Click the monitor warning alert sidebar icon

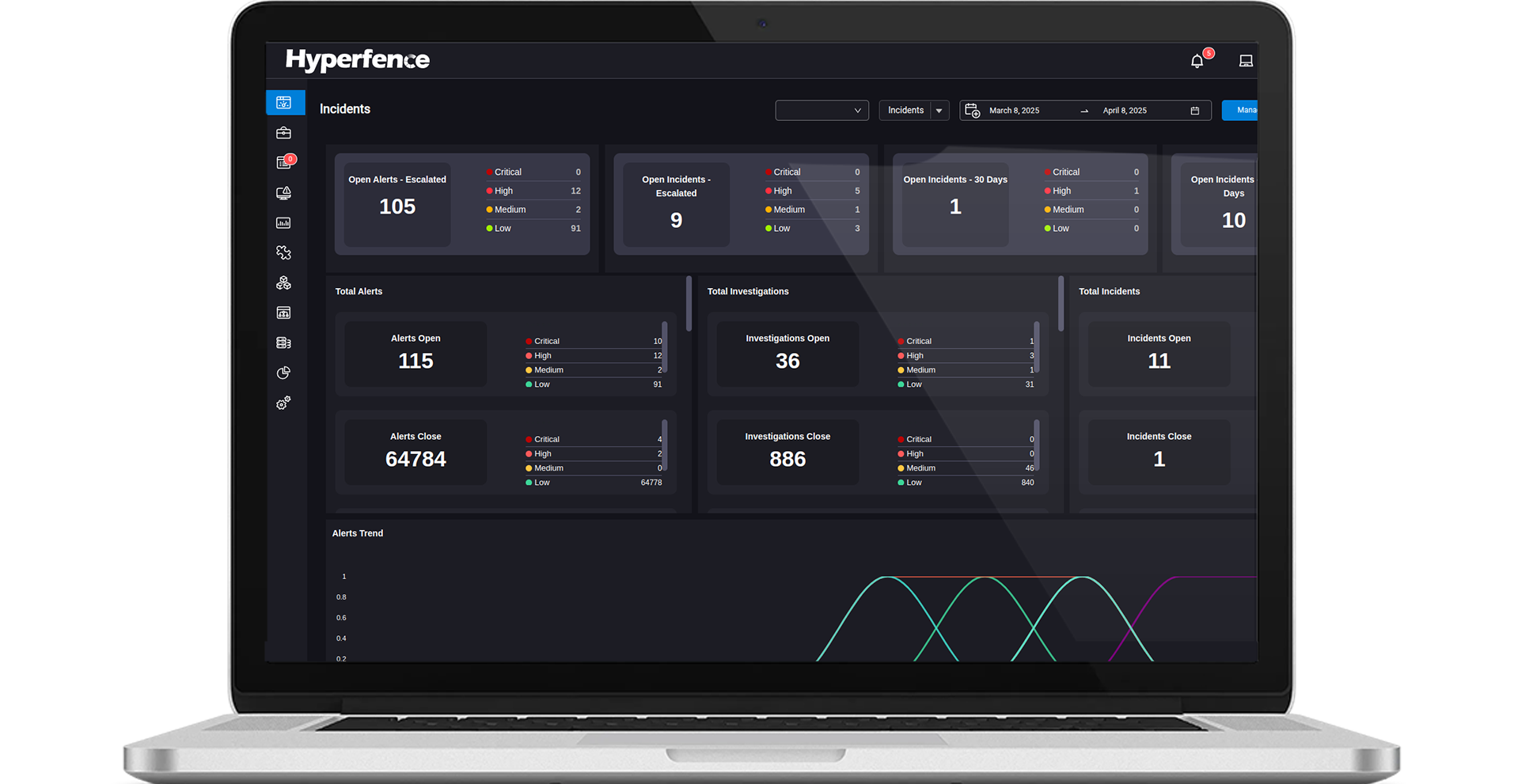[284, 193]
